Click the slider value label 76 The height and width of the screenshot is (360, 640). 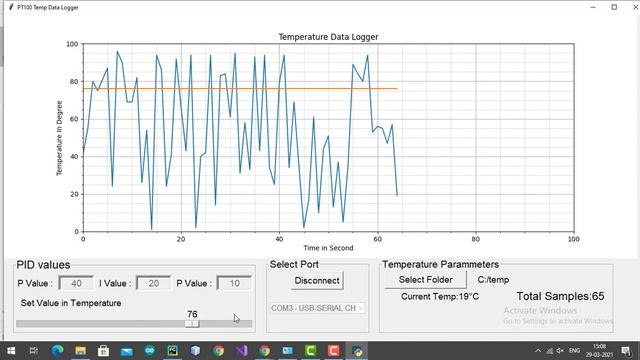tap(192, 314)
